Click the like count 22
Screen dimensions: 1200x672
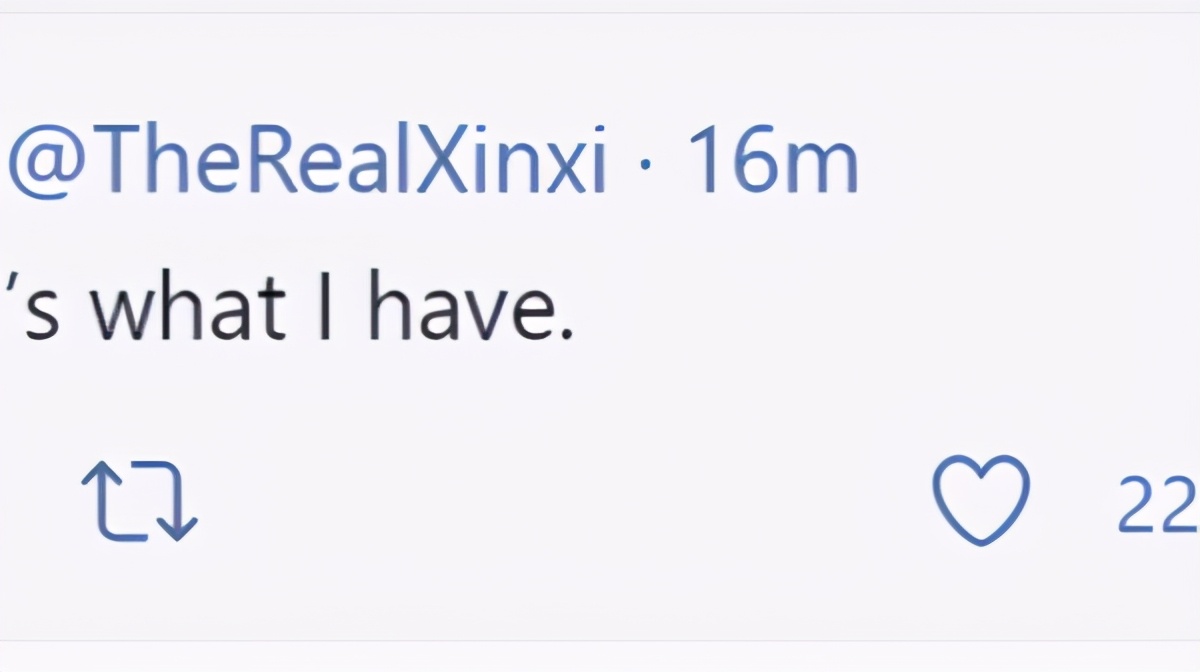1158,504
